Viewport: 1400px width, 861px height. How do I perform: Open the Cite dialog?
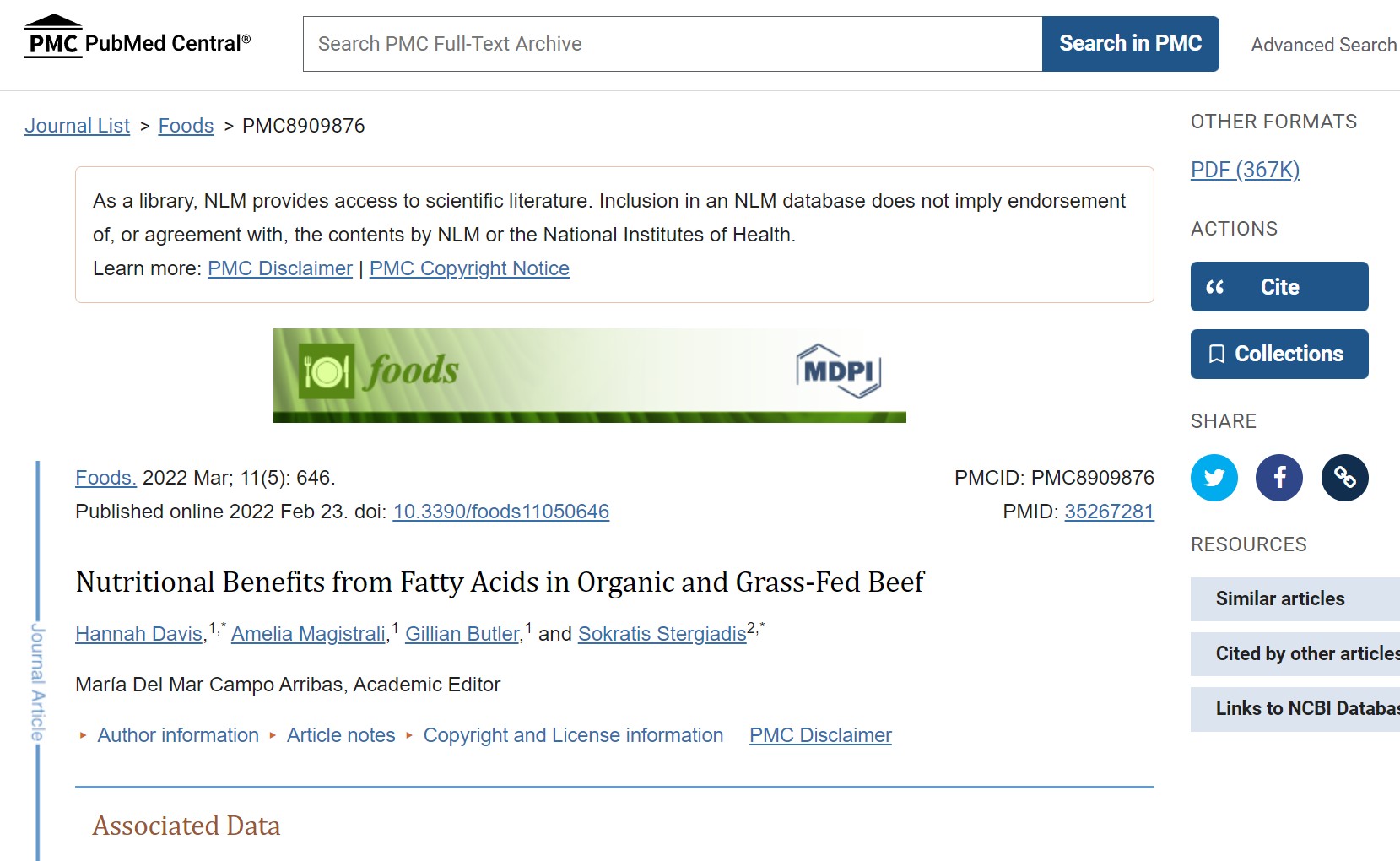click(x=1278, y=286)
